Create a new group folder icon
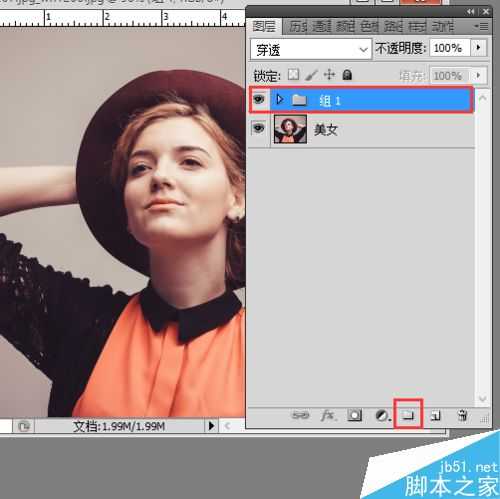 click(x=408, y=415)
